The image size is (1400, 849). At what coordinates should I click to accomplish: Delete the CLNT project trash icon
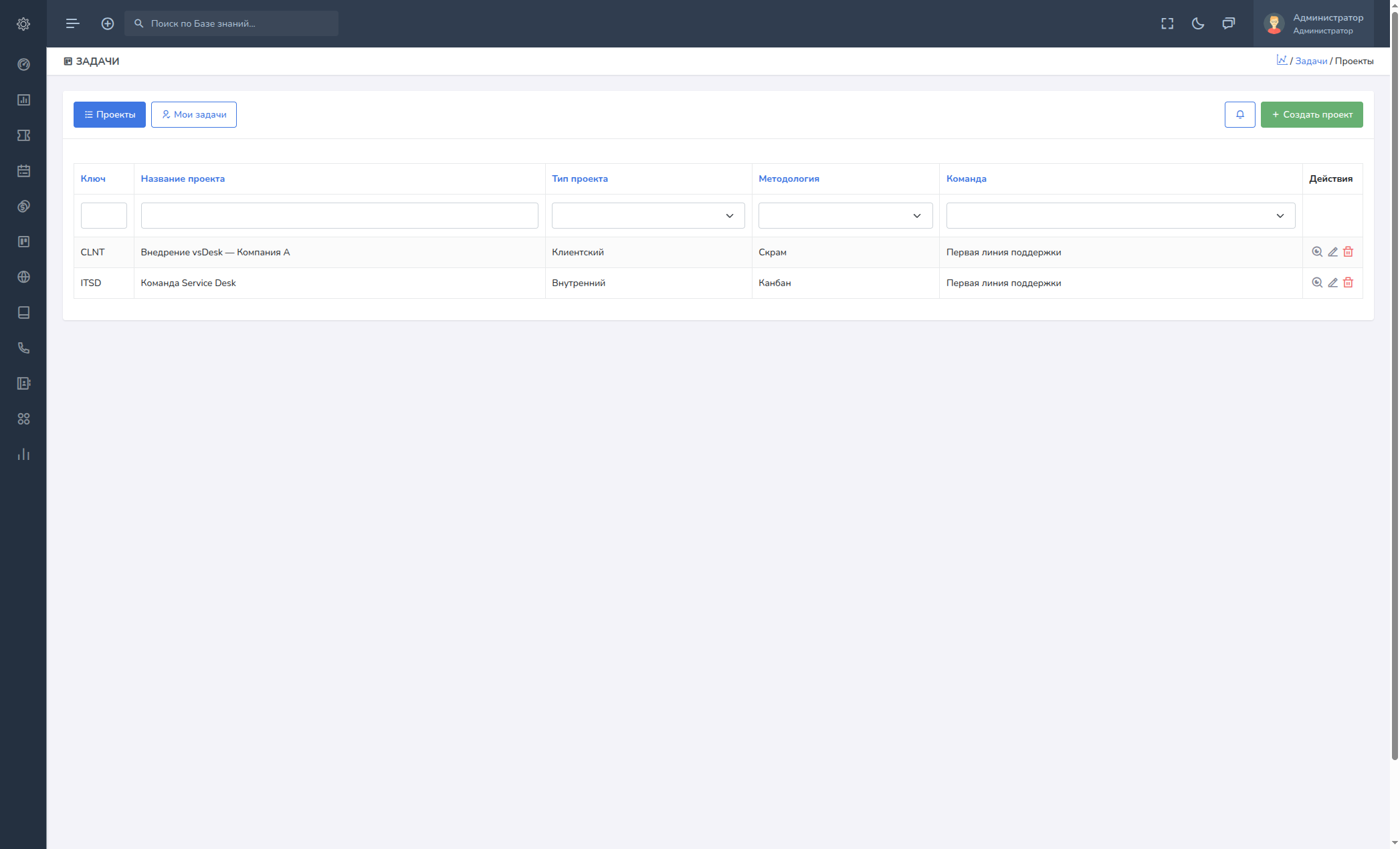1348,252
